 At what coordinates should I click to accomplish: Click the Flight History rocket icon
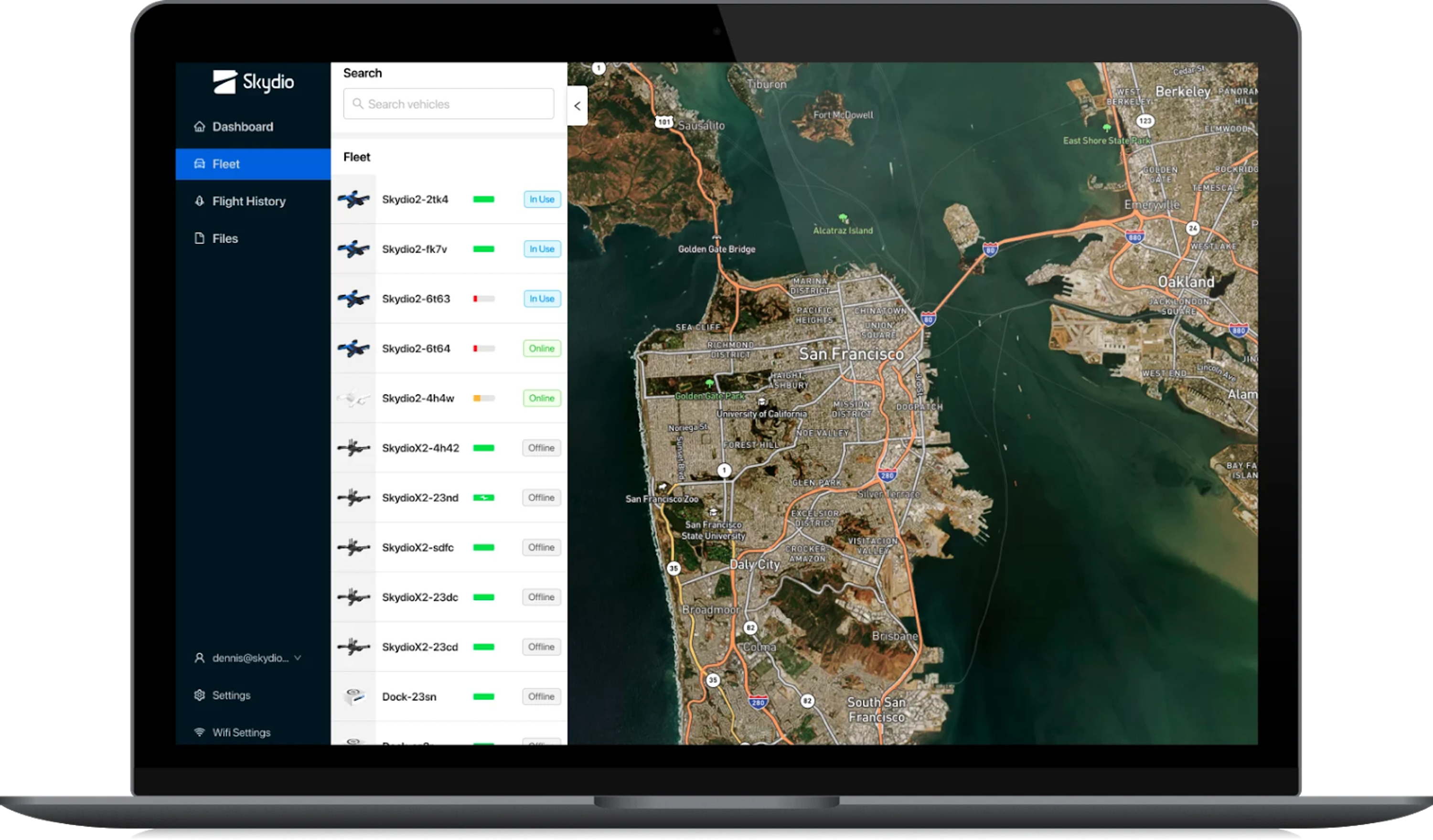click(x=199, y=201)
